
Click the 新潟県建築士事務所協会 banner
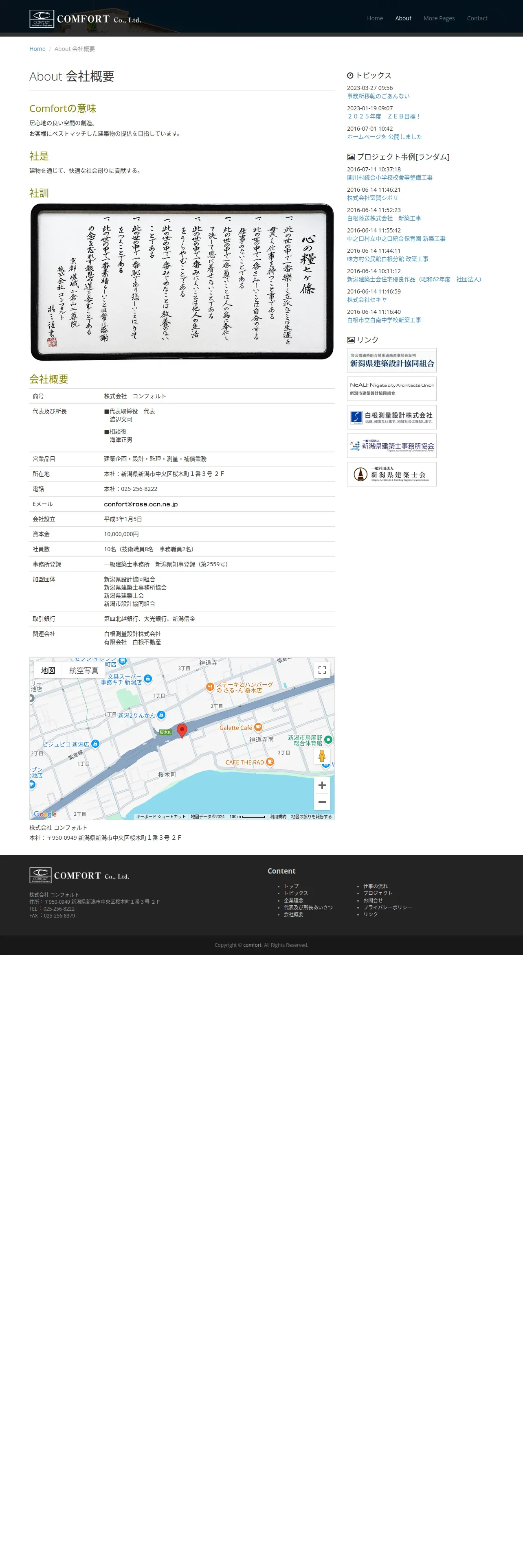[391, 446]
